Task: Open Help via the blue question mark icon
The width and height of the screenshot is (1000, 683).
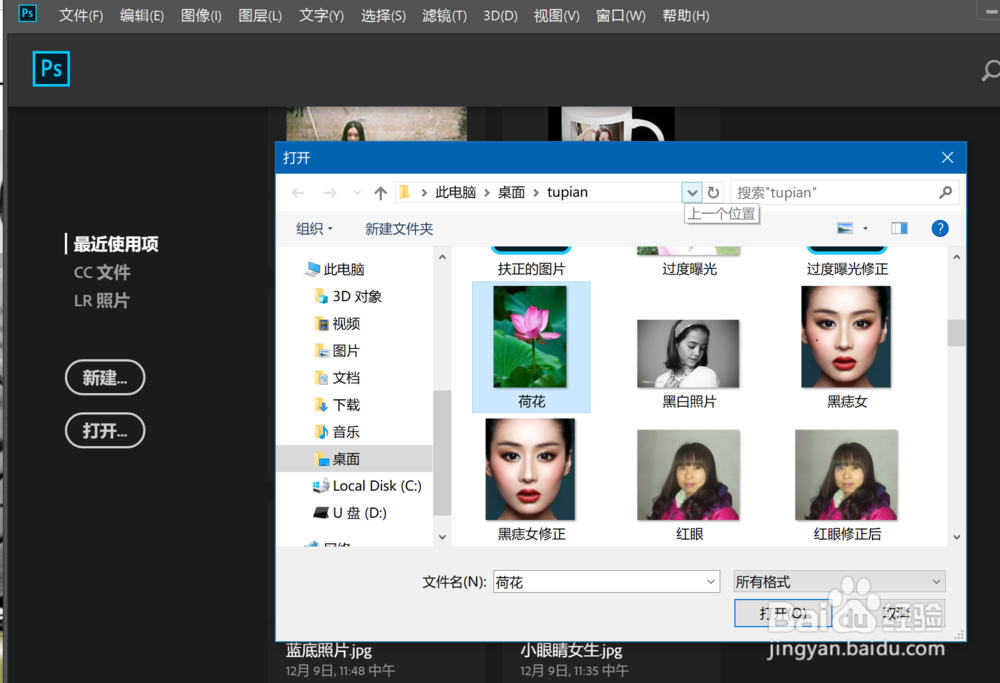Action: click(939, 228)
